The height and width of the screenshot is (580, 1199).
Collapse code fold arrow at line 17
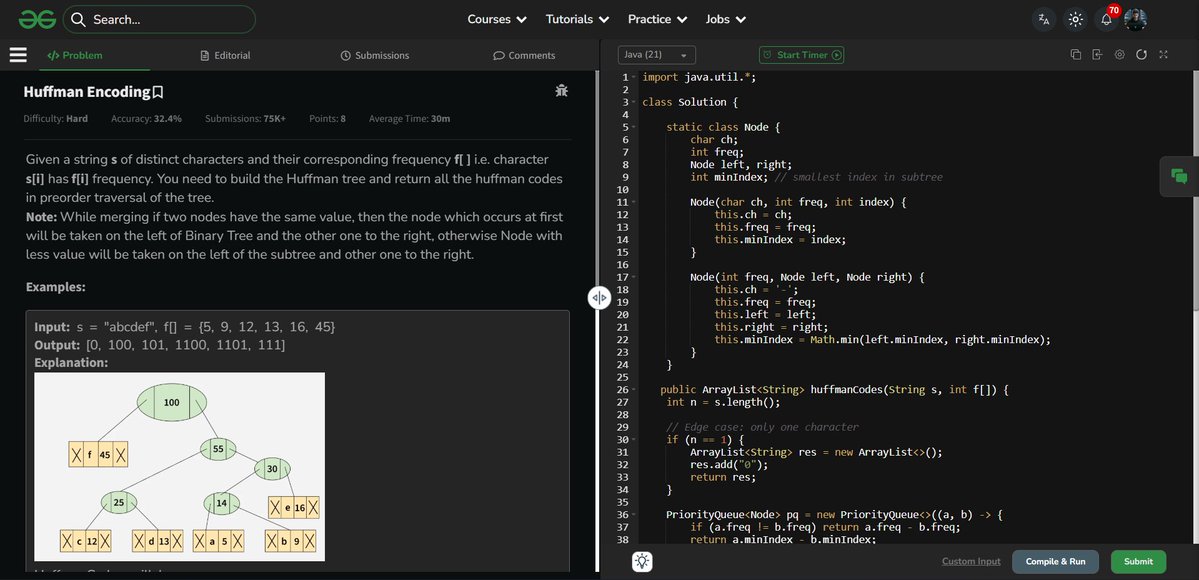pyautogui.click(x=634, y=277)
